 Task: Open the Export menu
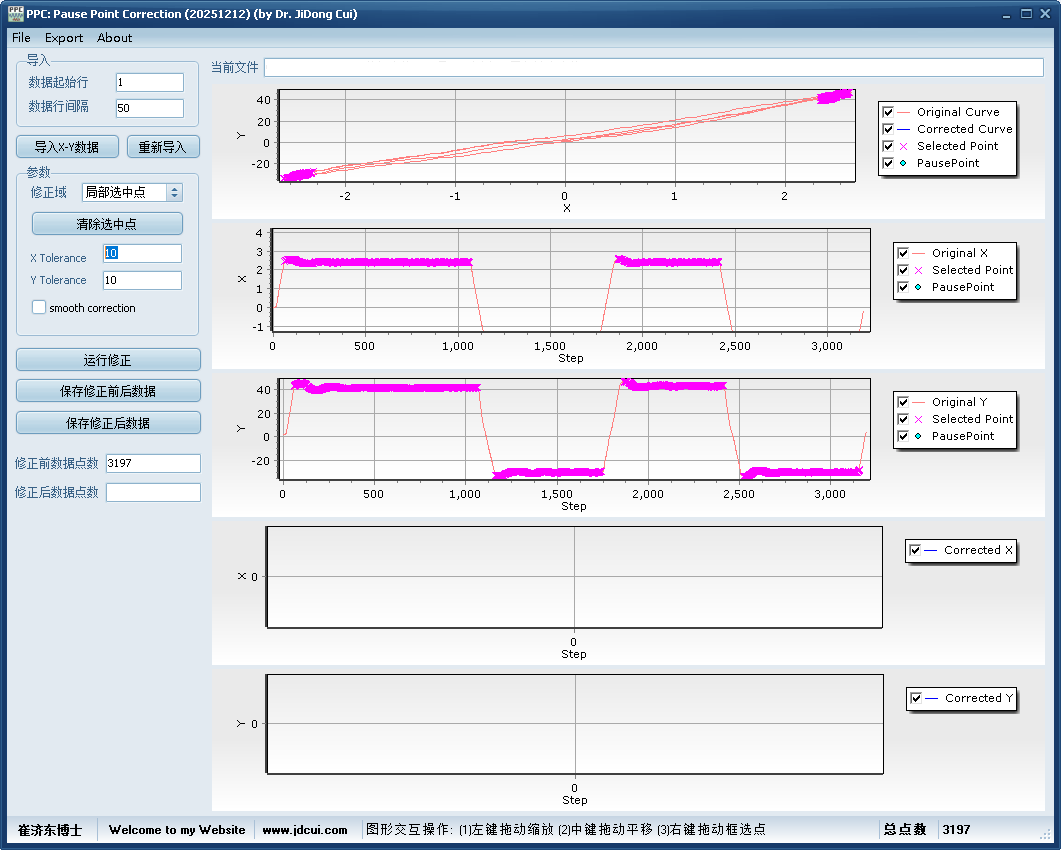(64, 38)
